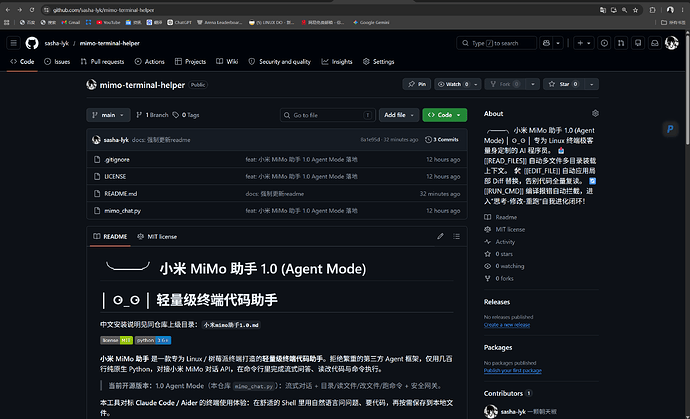Pin the mimo-terminal-helper repository
The width and height of the screenshot is (690, 419).
(x=417, y=84)
